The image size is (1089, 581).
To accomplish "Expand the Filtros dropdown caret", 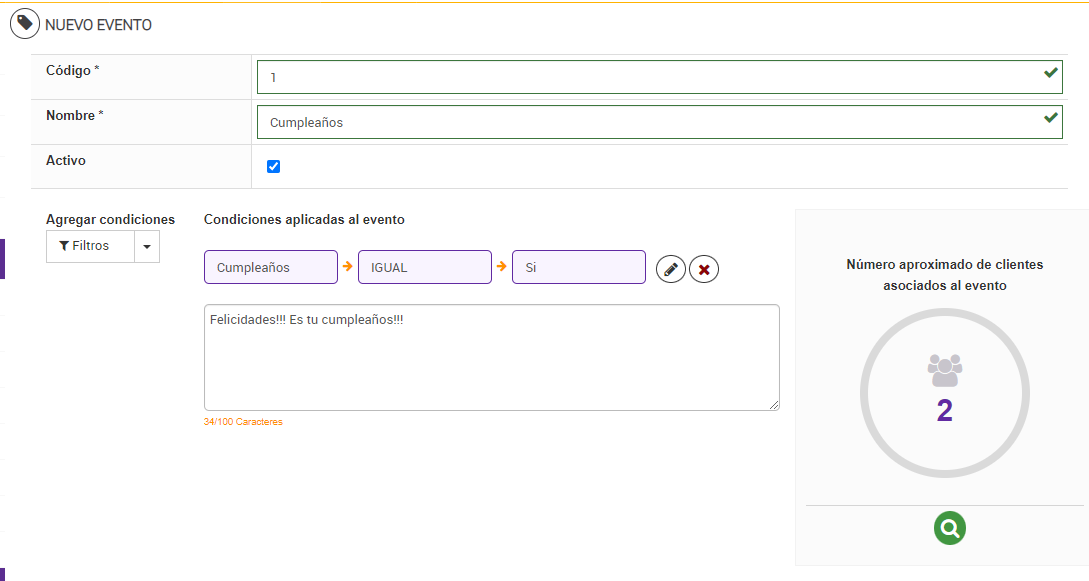I will pos(147,246).
